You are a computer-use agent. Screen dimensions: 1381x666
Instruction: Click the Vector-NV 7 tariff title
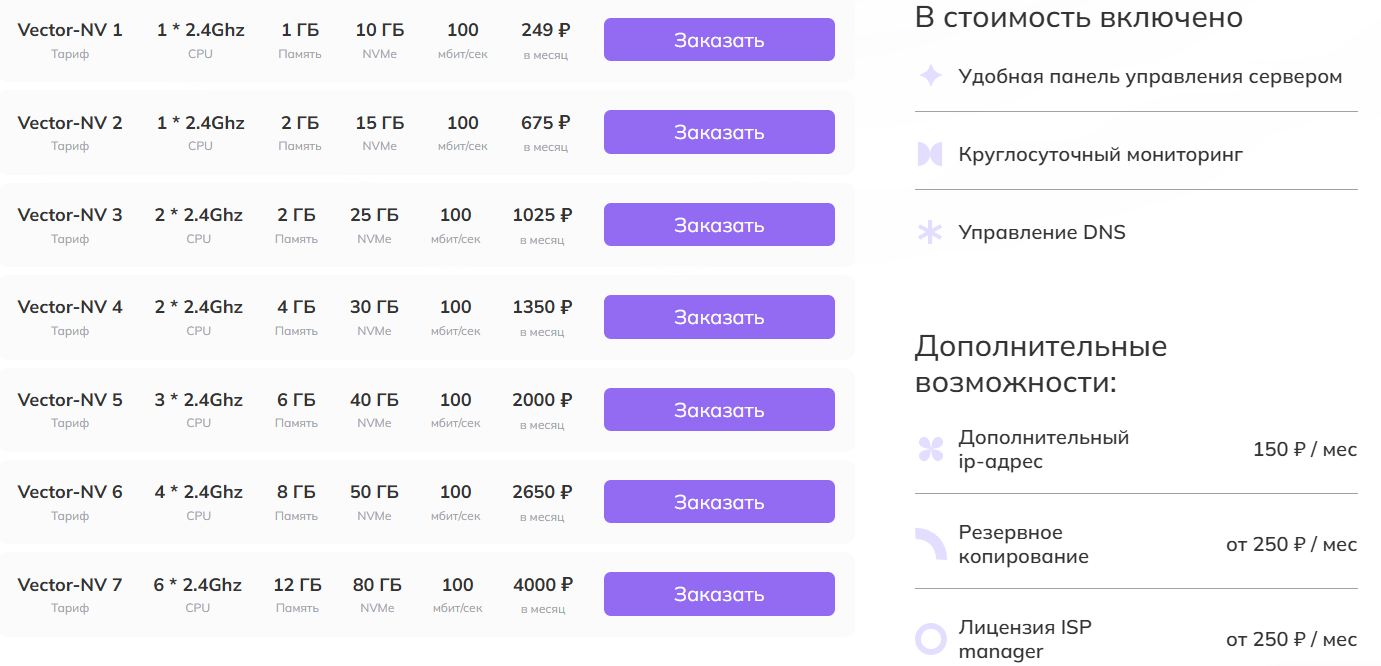pos(70,585)
